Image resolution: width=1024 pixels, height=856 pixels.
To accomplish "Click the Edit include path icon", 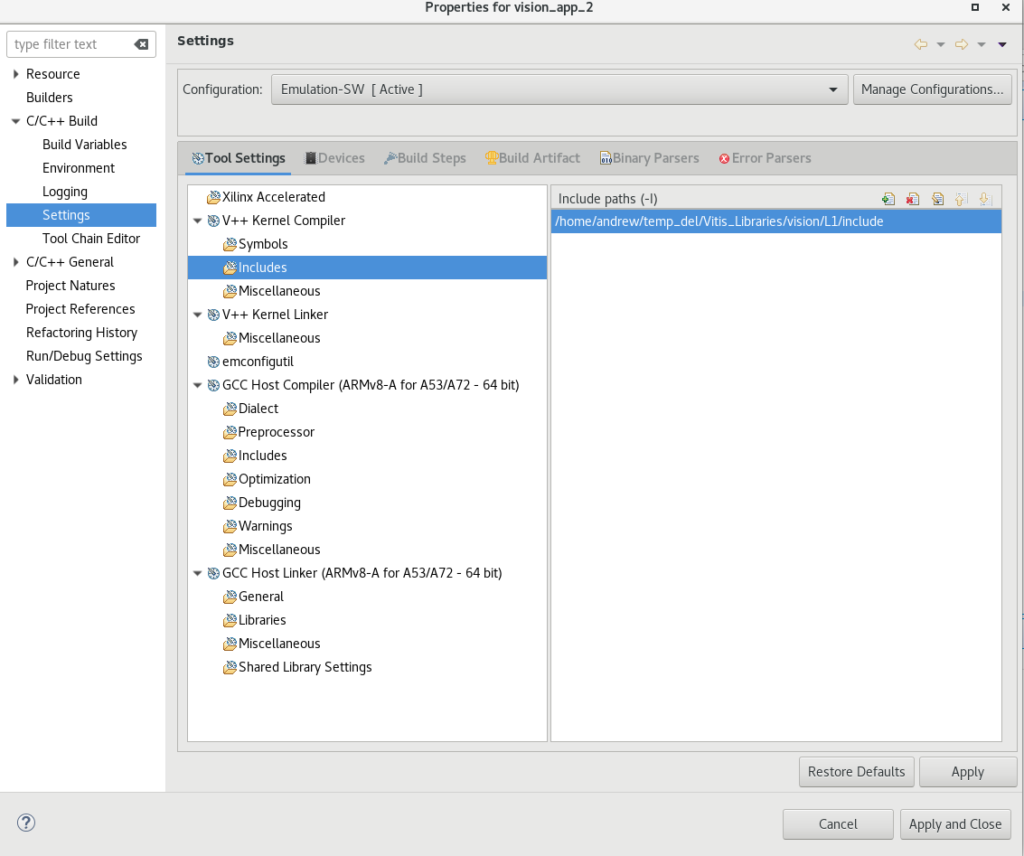I will pos(937,199).
